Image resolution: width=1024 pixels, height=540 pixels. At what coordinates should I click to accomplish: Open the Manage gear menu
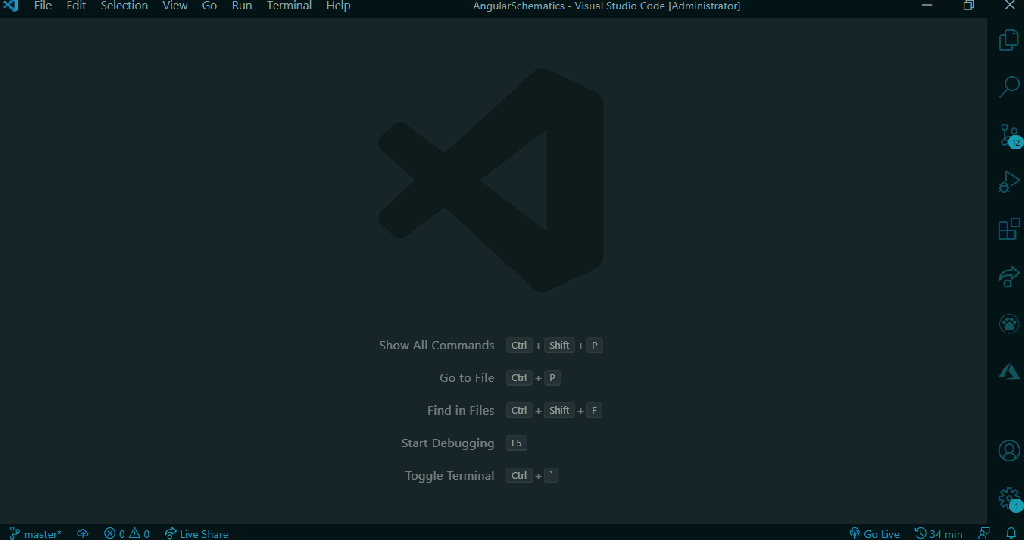tap(1009, 498)
